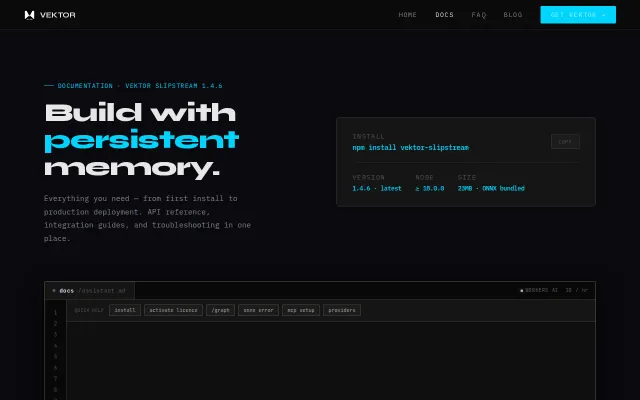Click the 'providers' quick help chip
This screenshot has width=640, height=400.
(x=342, y=310)
